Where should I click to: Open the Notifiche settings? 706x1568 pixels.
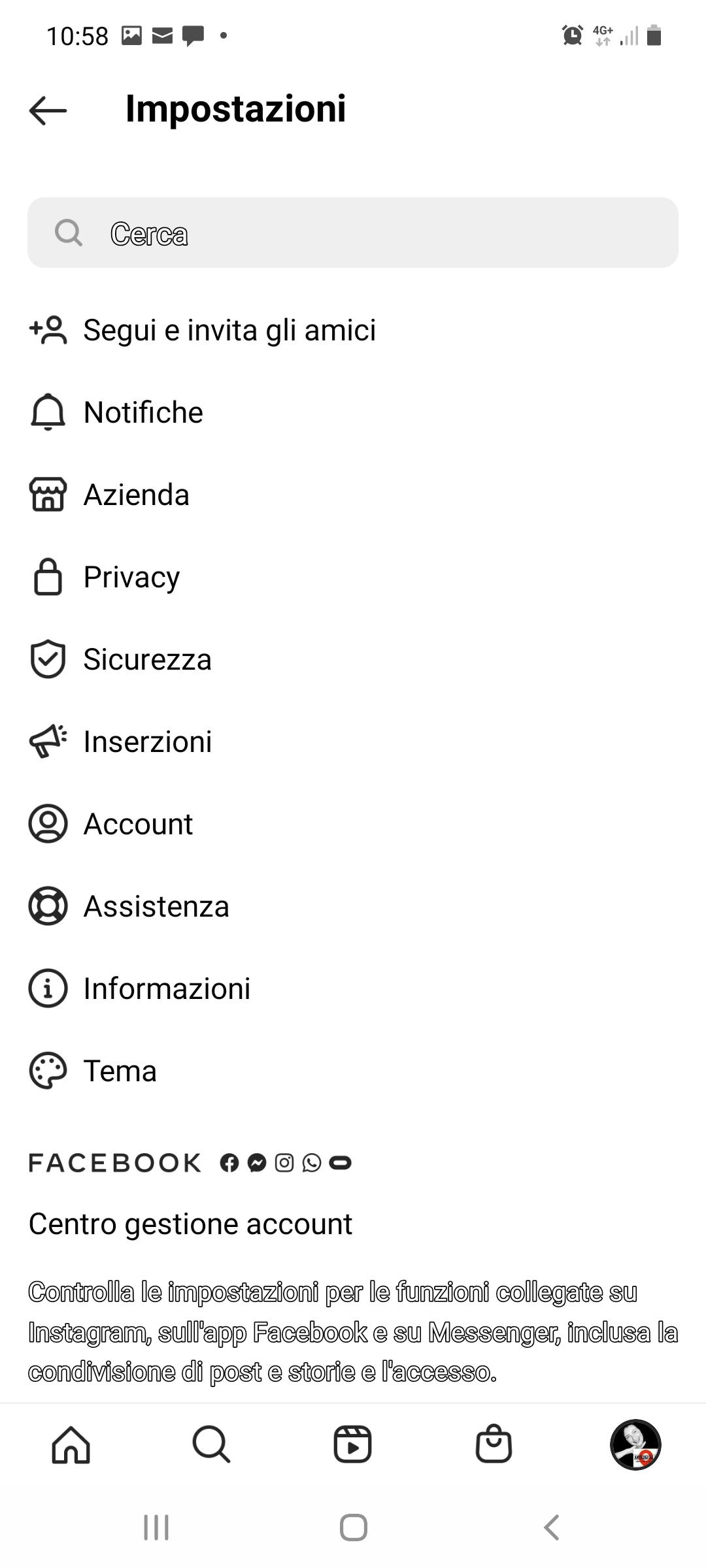click(143, 412)
